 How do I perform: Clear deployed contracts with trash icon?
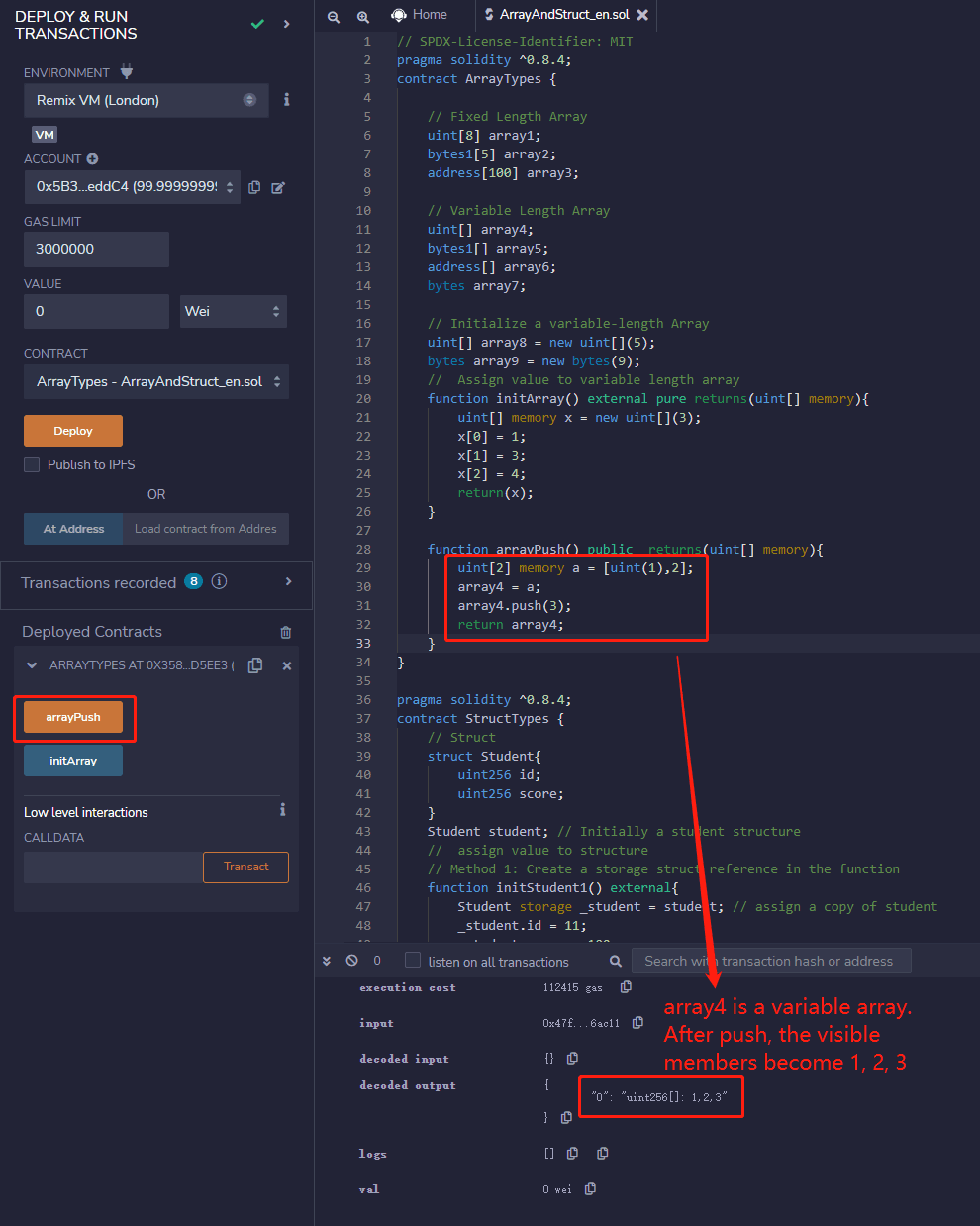click(x=286, y=632)
